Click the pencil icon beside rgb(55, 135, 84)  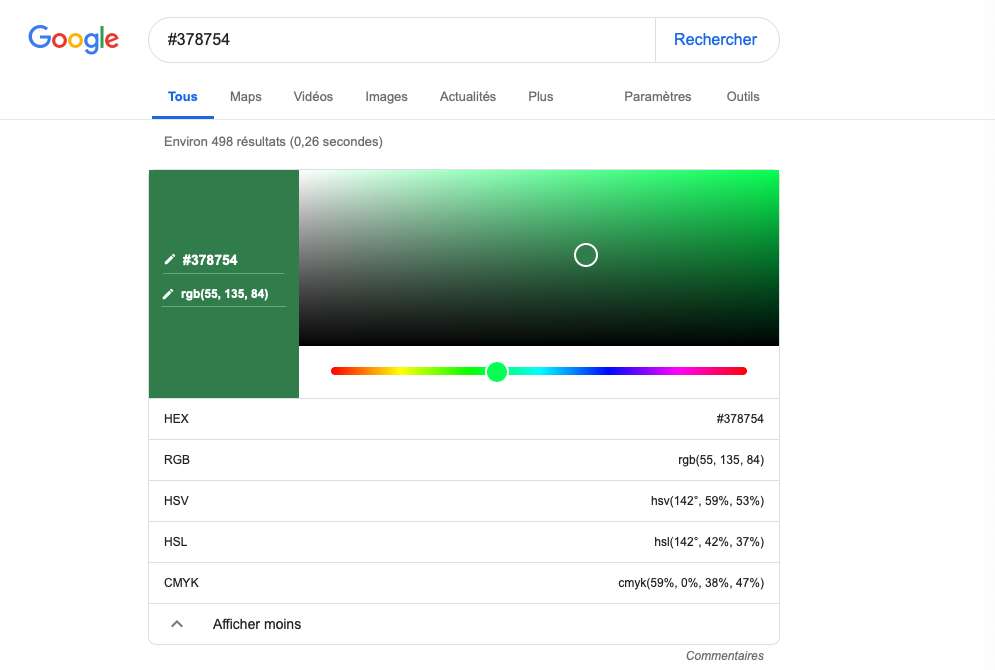(x=170, y=294)
